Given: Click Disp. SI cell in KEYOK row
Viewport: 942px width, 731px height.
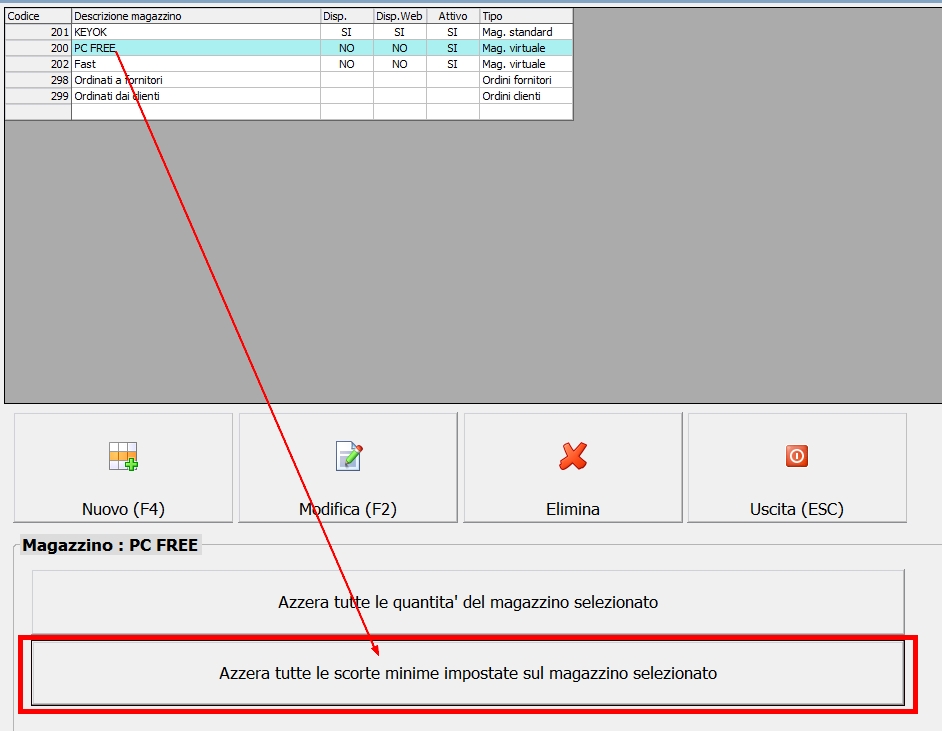Looking at the screenshot, I should [347, 32].
